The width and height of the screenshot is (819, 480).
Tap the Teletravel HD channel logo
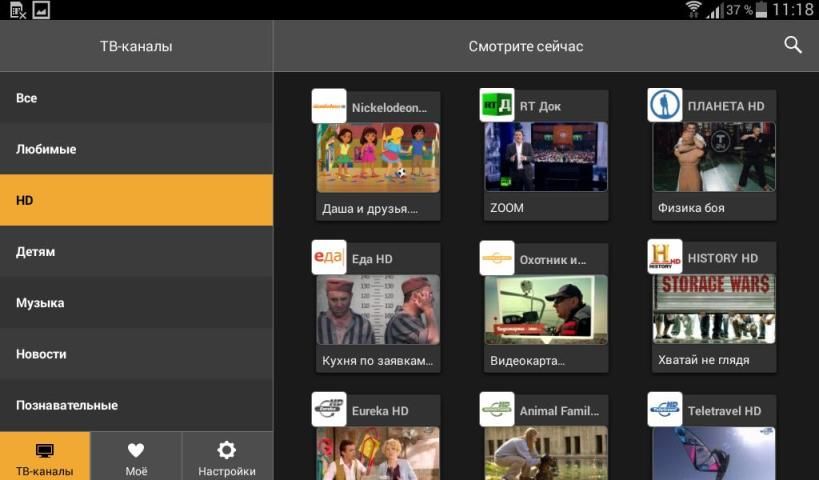(665, 410)
